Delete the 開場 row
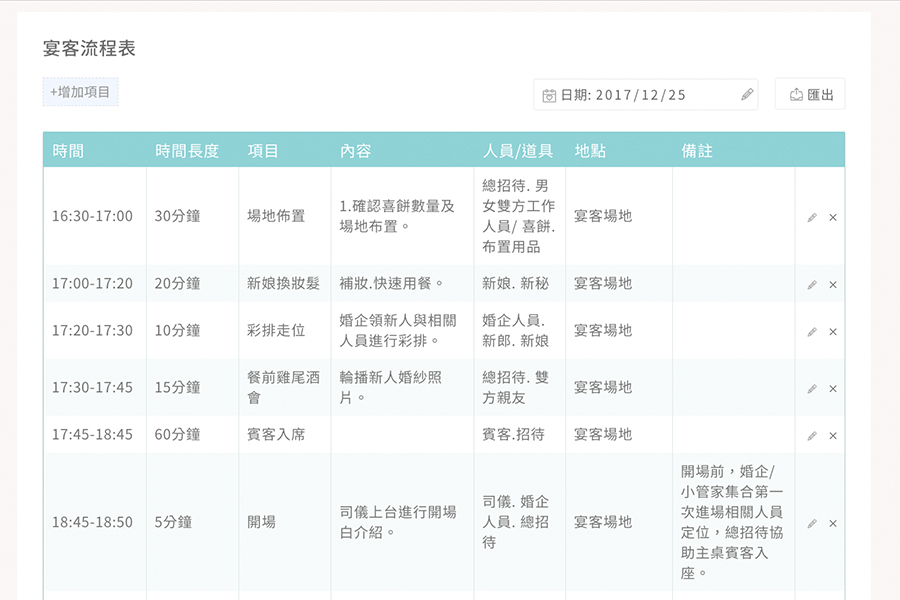The image size is (900, 600). (x=833, y=523)
